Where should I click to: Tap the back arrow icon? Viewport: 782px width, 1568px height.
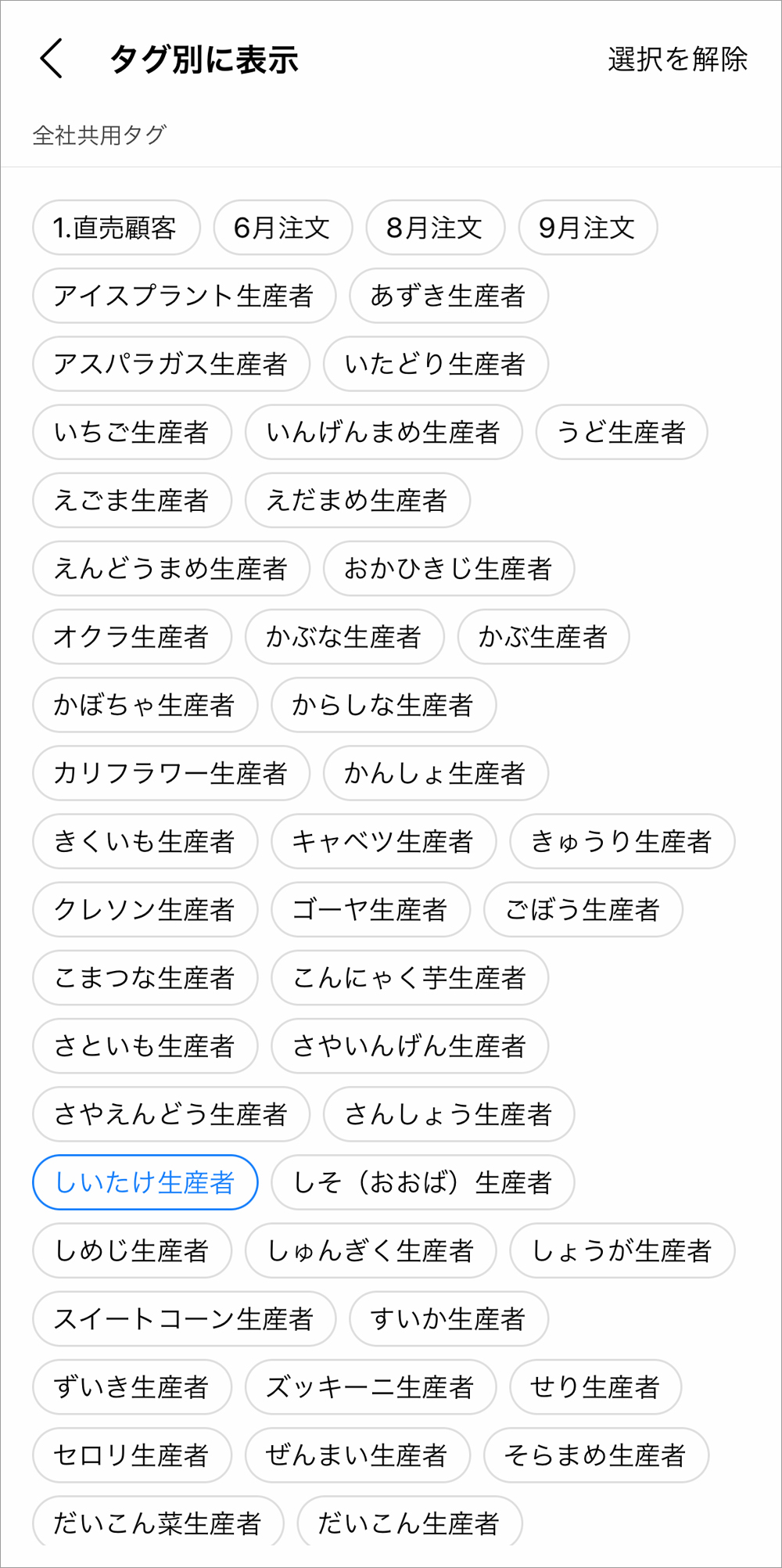(x=52, y=59)
